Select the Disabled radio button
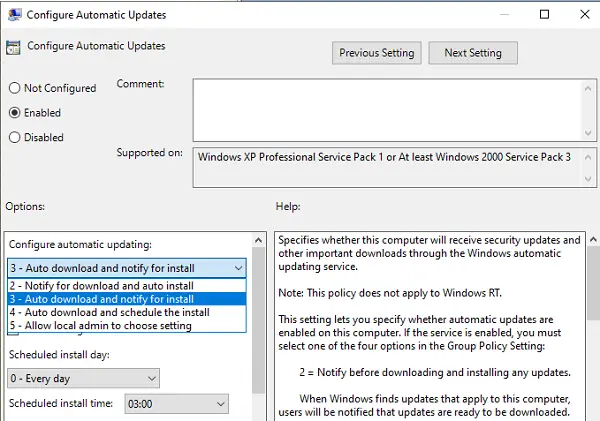Screen dimensions: 600x421 click(15, 137)
